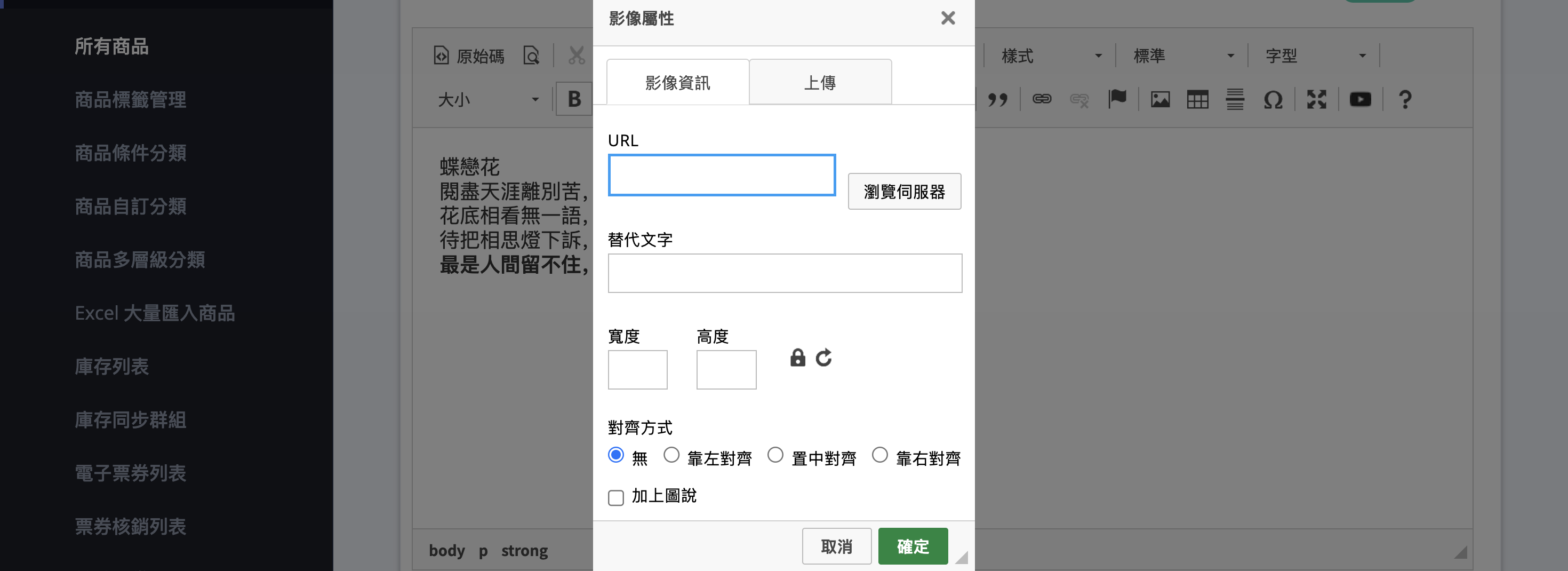Screen dimensions: 1568x571
Task: Open 商品標籤管理 in the sidebar
Action: point(130,100)
